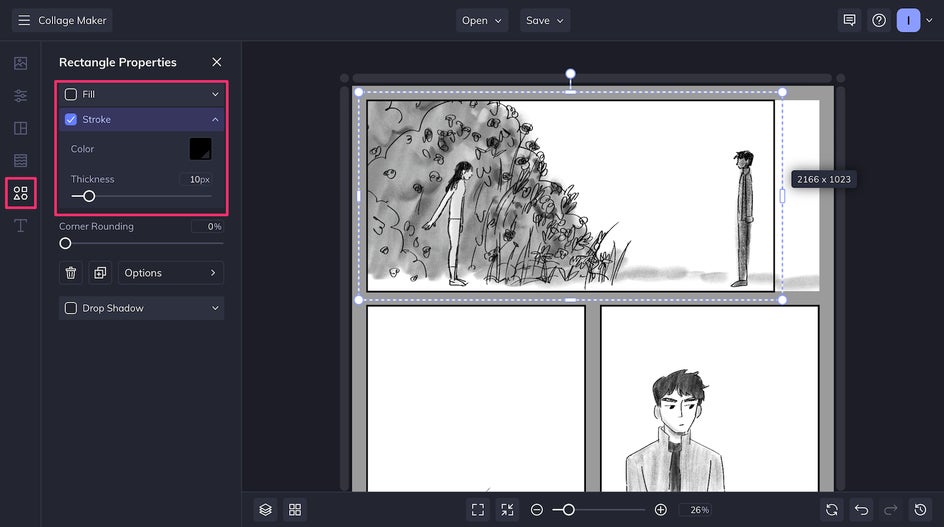Image resolution: width=944 pixels, height=527 pixels.
Task: Zoom out with the minus icon
Action: tap(537, 510)
